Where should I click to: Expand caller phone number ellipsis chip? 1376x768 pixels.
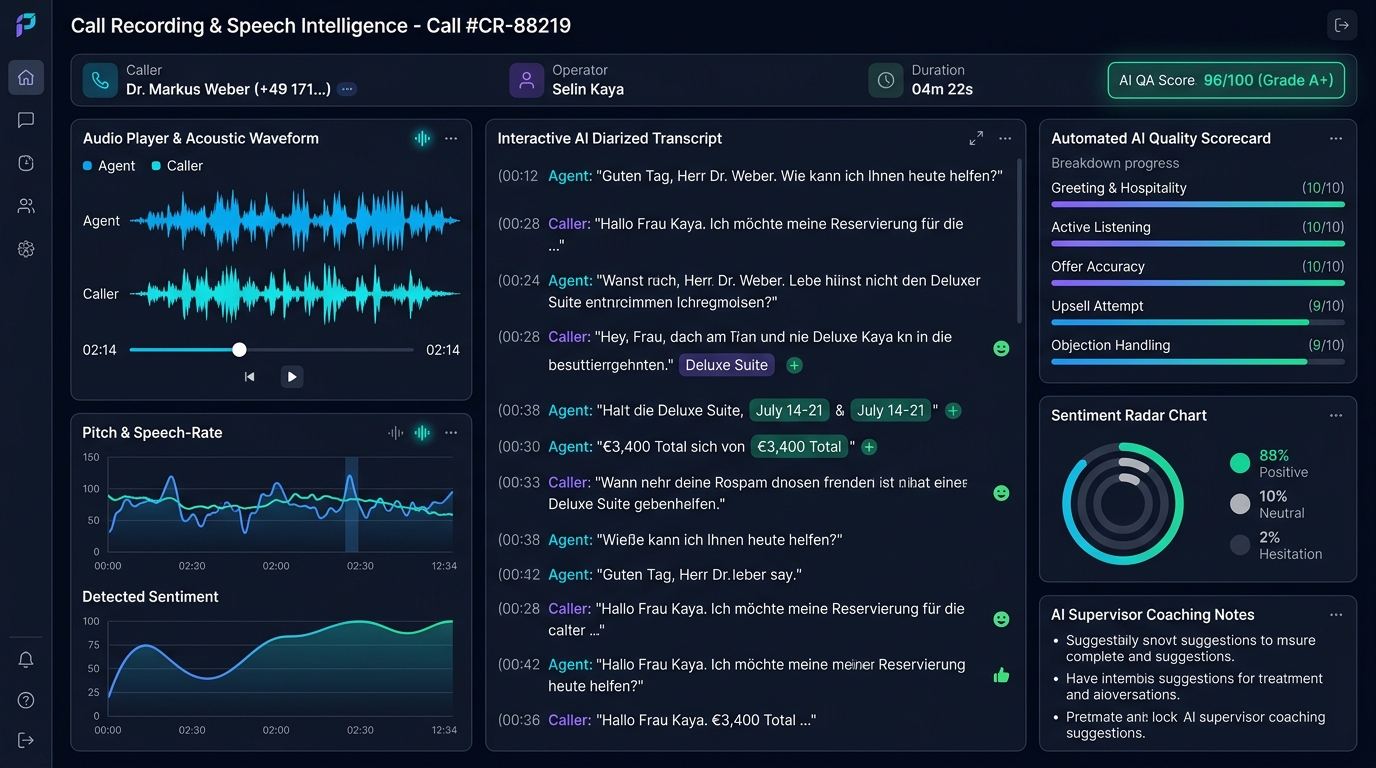tap(347, 89)
